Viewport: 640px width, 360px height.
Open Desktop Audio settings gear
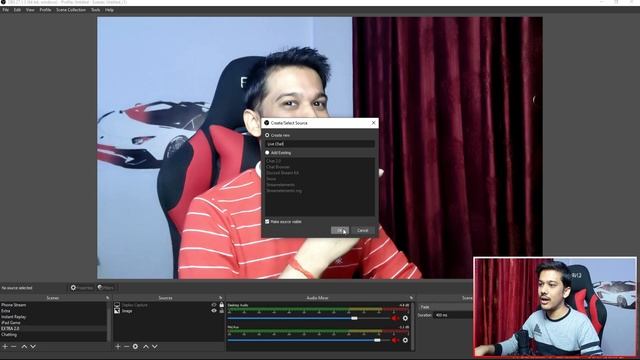(x=405, y=318)
